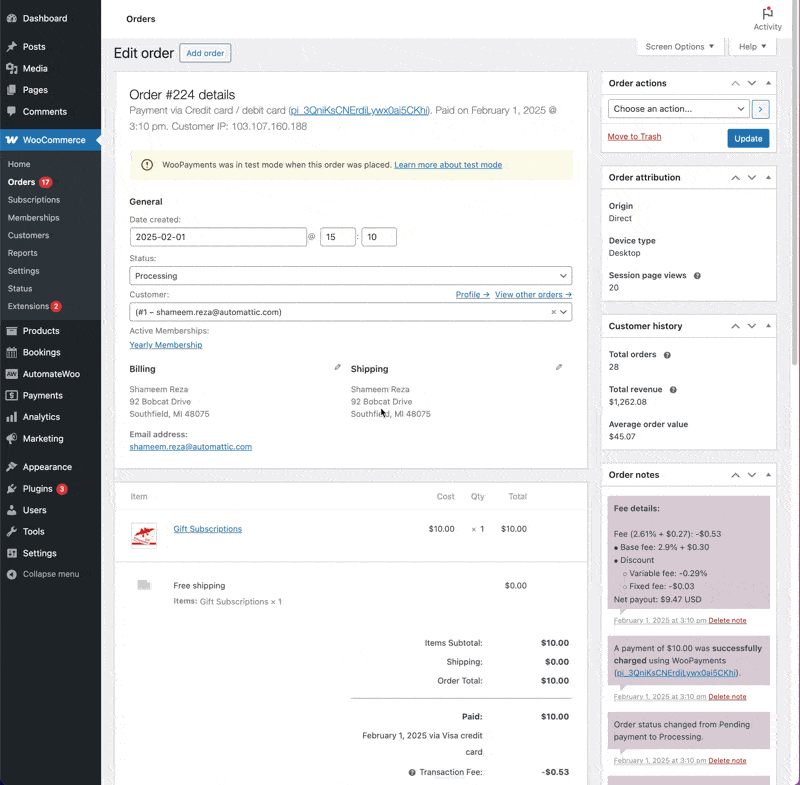The image size is (800, 785).
Task: Click help icon beside Total revenue
Action: pos(673,390)
